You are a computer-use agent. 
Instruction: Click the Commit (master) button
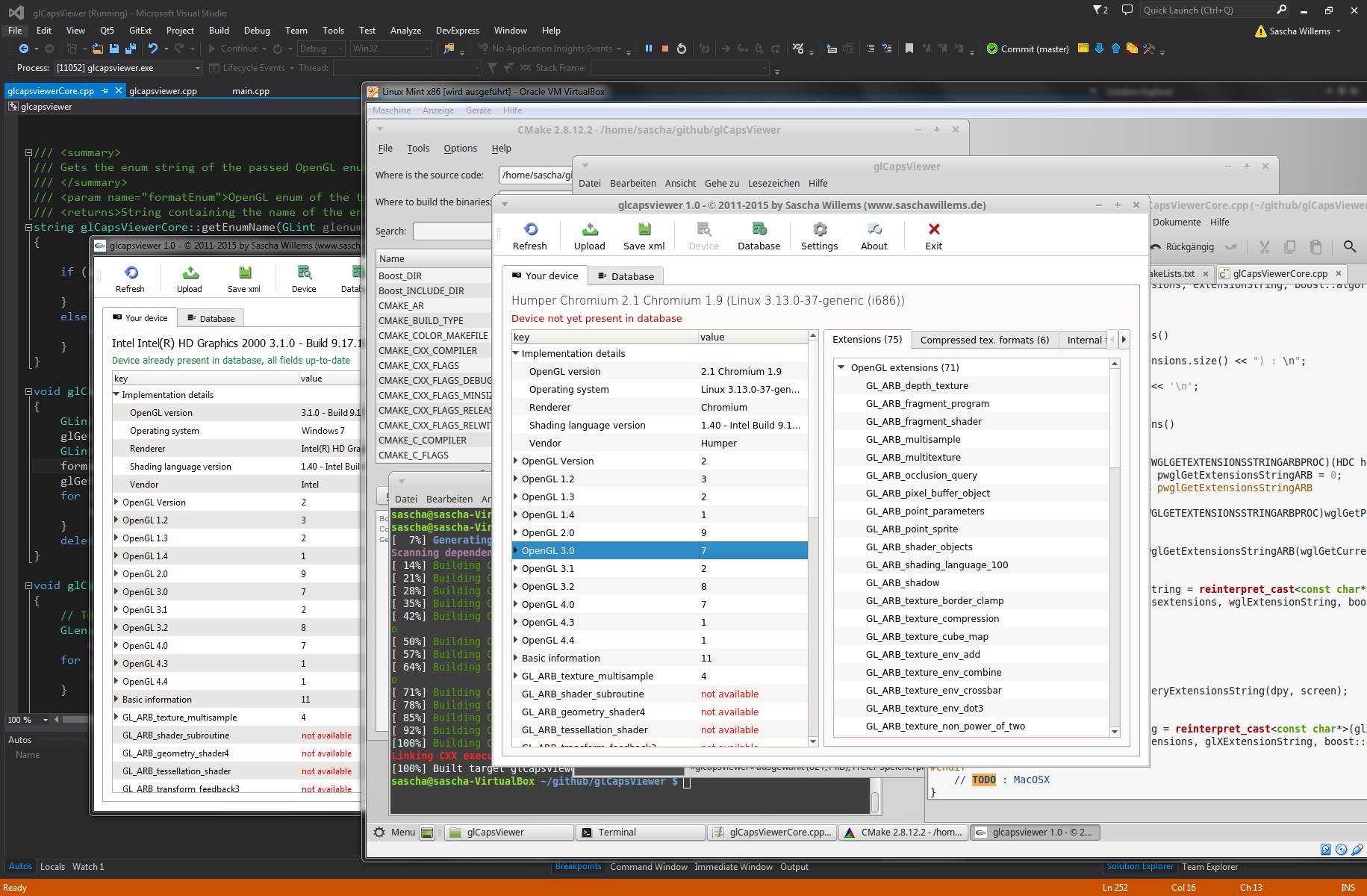[1027, 49]
